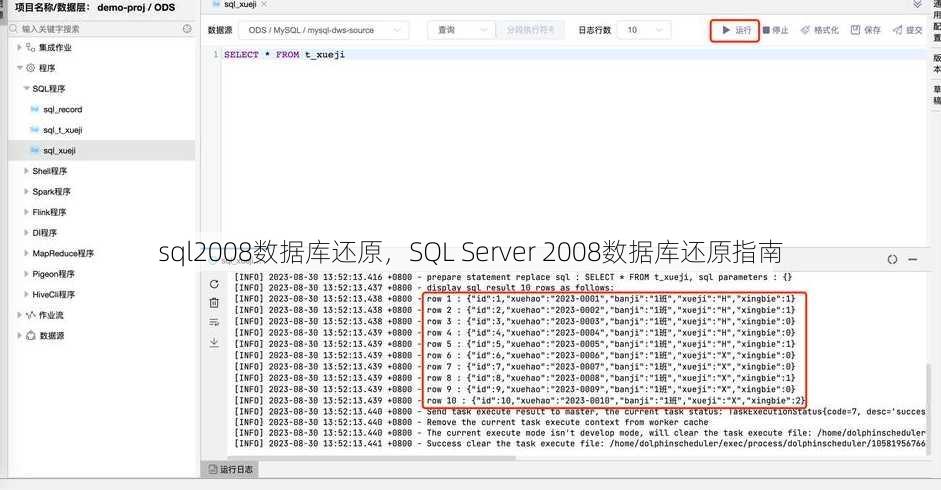This screenshot has height=490, width=941.
Task: Download the log with the download icon
Action: click(214, 342)
